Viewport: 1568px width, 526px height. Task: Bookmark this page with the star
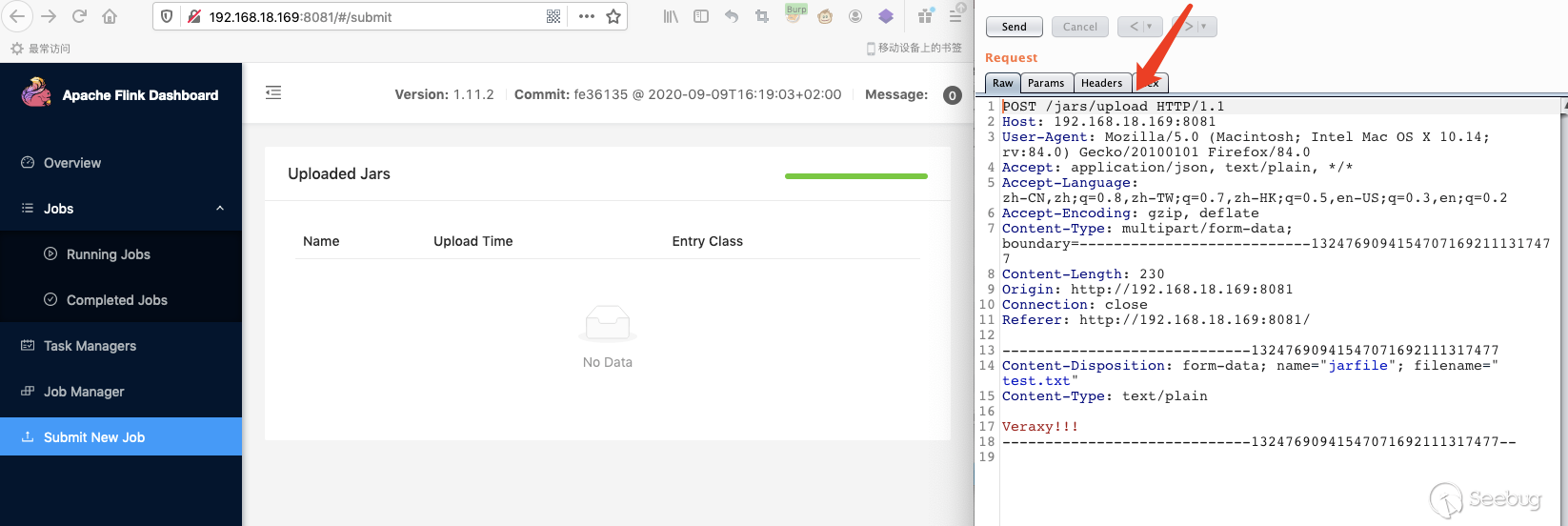point(613,16)
